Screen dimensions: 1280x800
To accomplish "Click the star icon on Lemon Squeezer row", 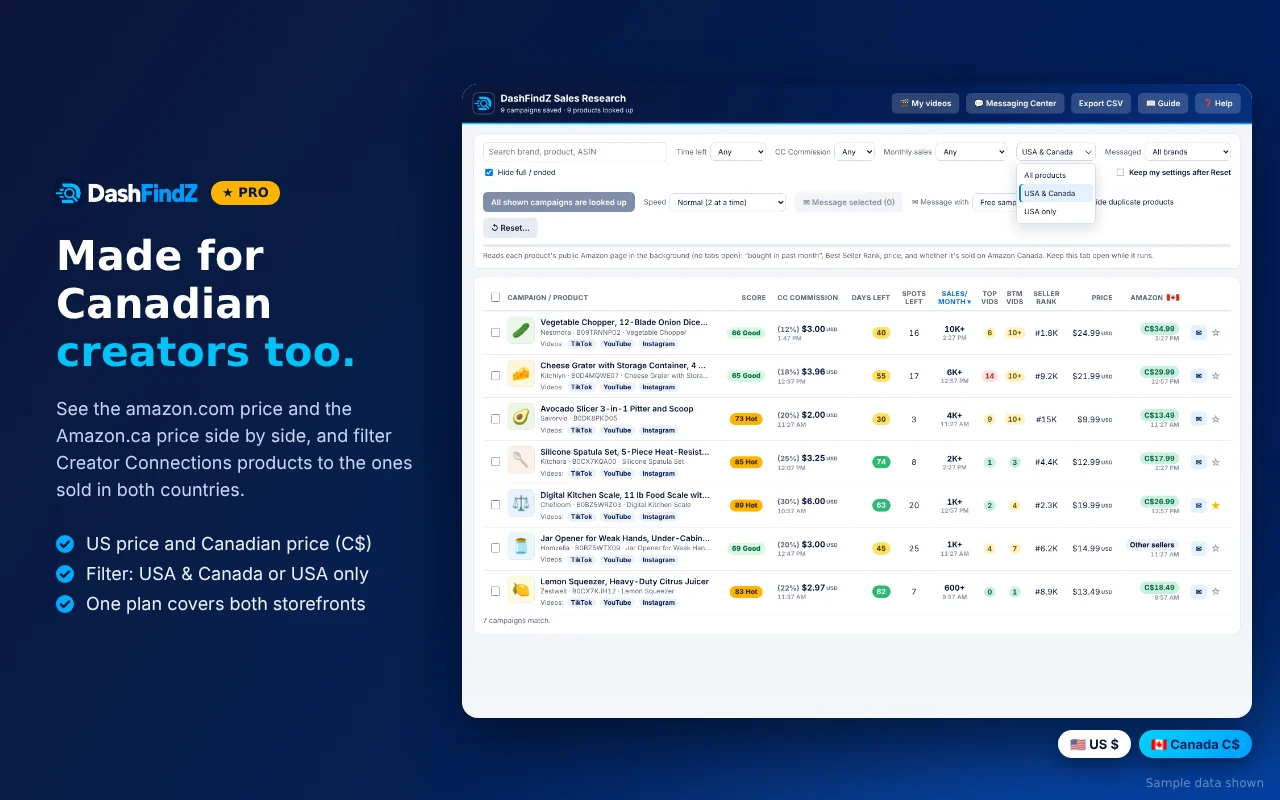I will [x=1216, y=591].
